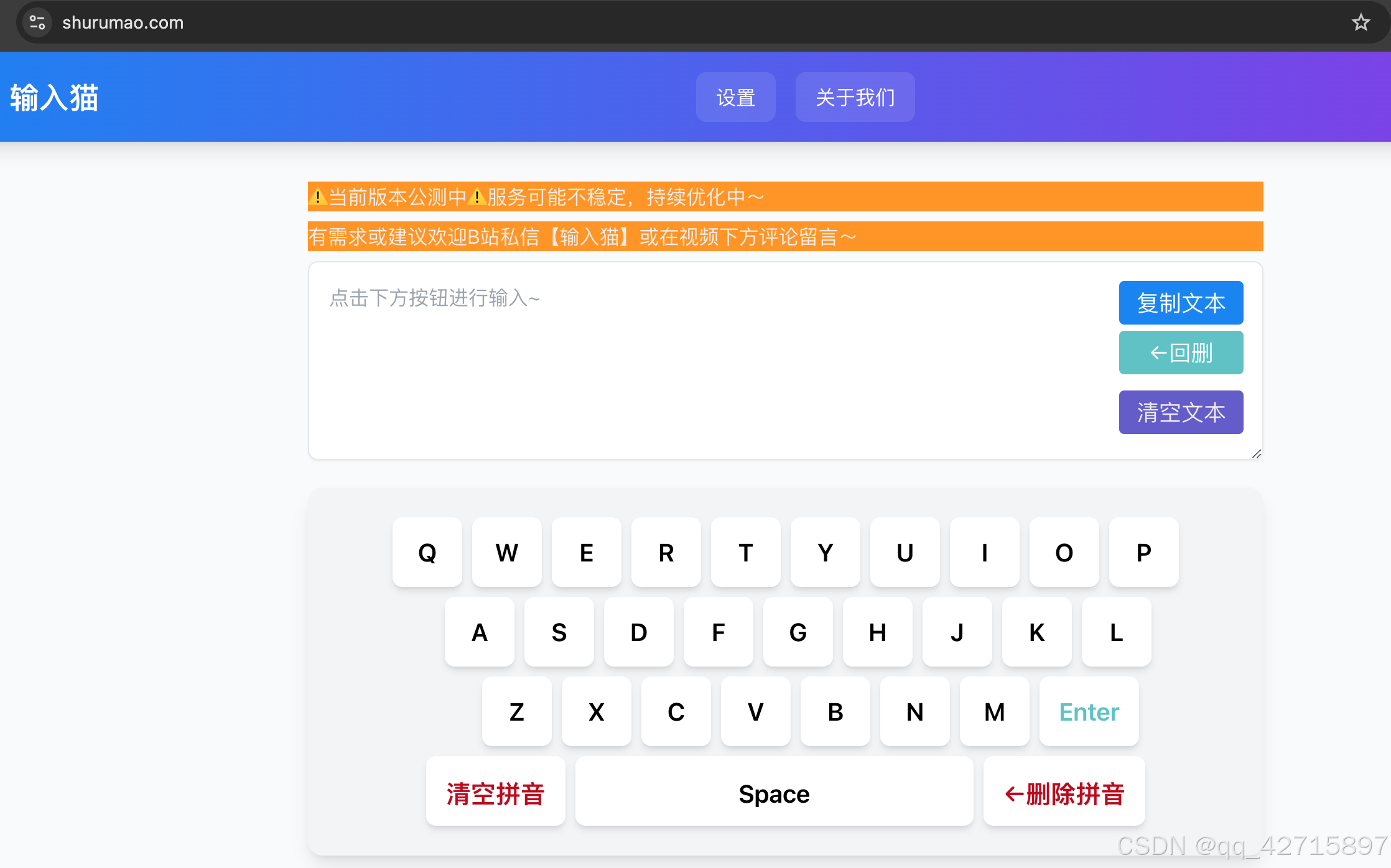Open the 设置 settings menu

(735, 97)
